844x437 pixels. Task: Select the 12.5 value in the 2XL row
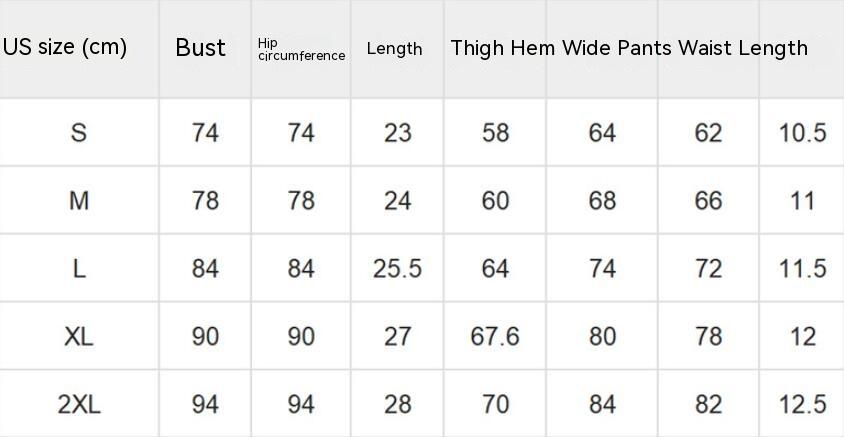click(802, 404)
